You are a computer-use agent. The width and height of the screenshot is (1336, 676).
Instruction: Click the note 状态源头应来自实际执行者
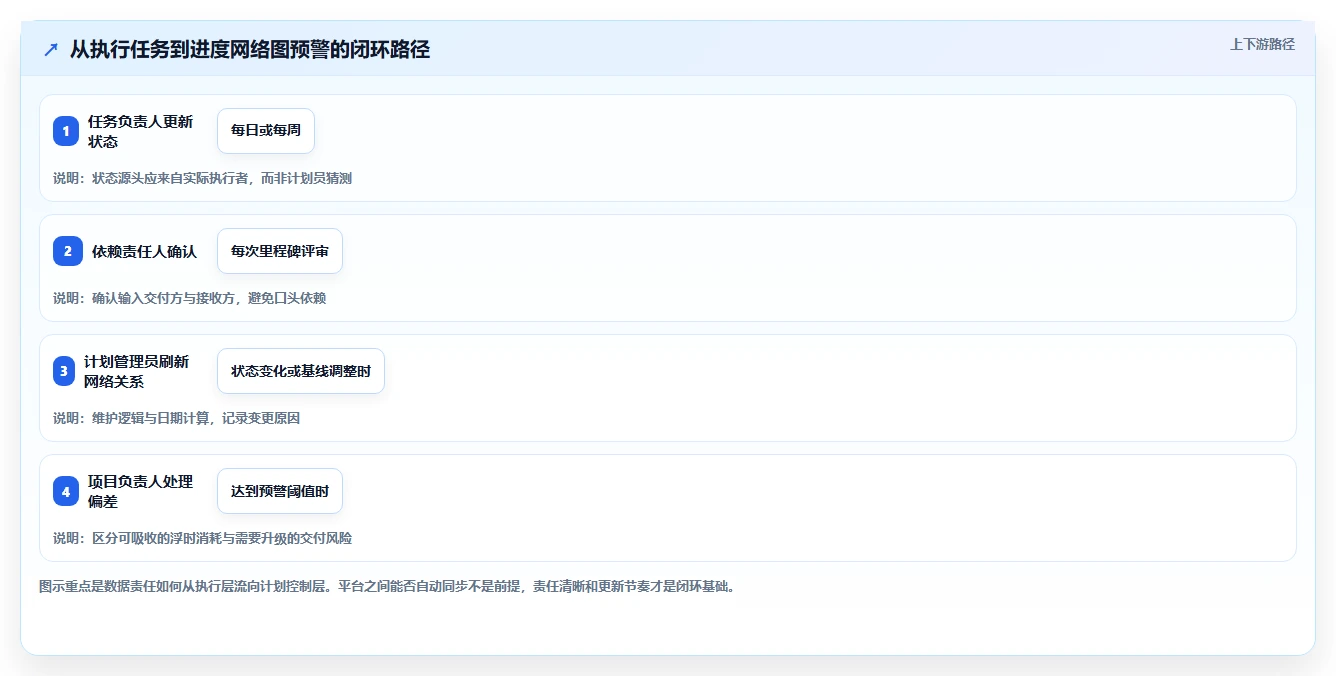tap(202, 178)
